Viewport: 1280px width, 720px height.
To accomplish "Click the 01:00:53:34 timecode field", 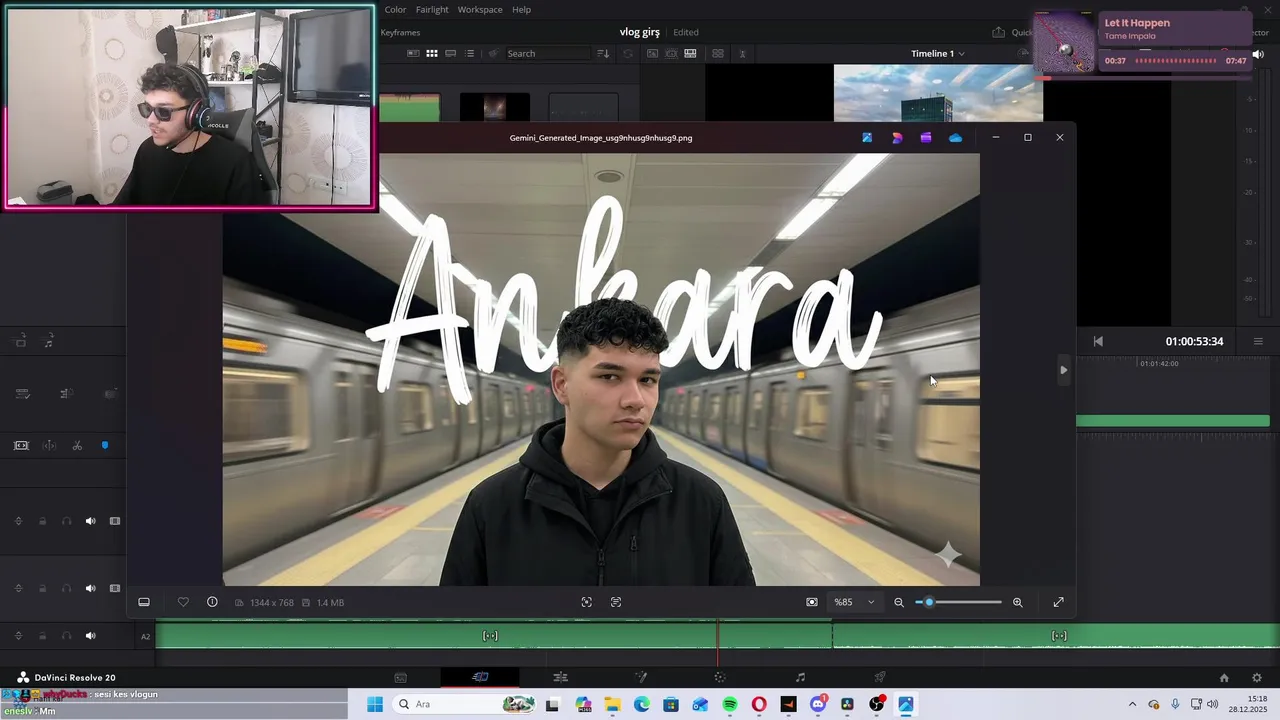I will (1194, 341).
